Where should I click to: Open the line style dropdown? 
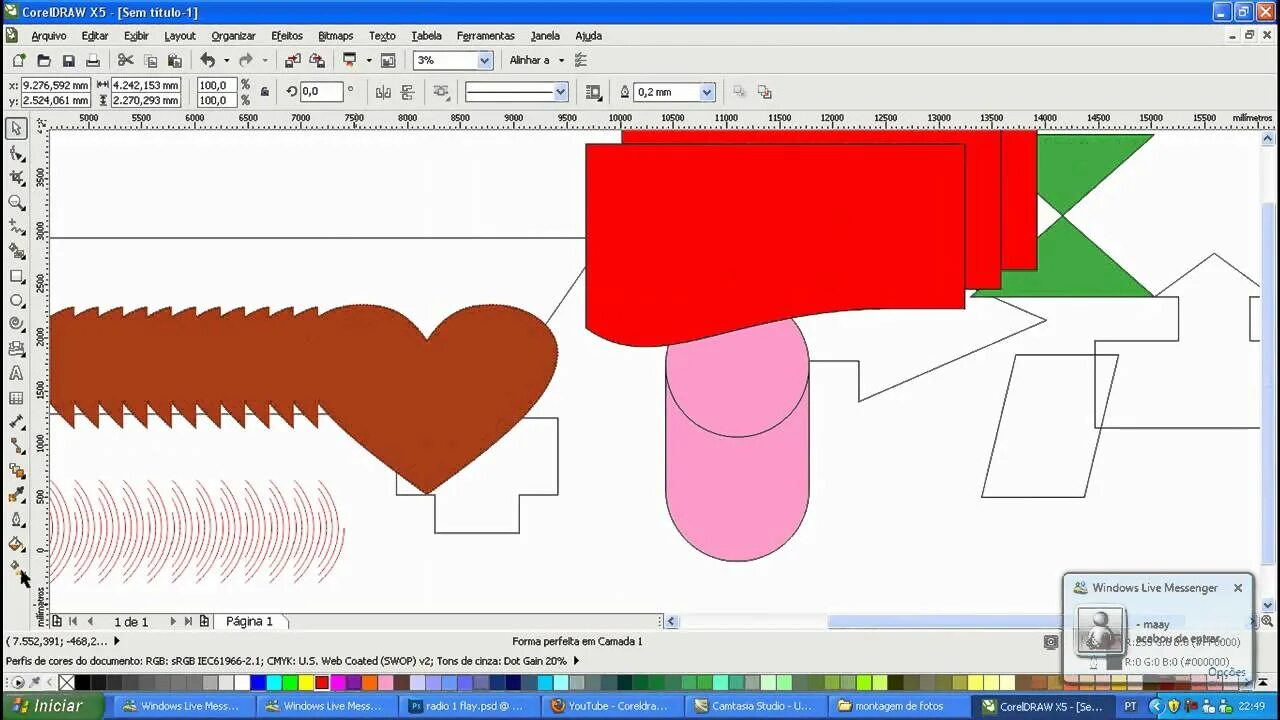point(560,92)
